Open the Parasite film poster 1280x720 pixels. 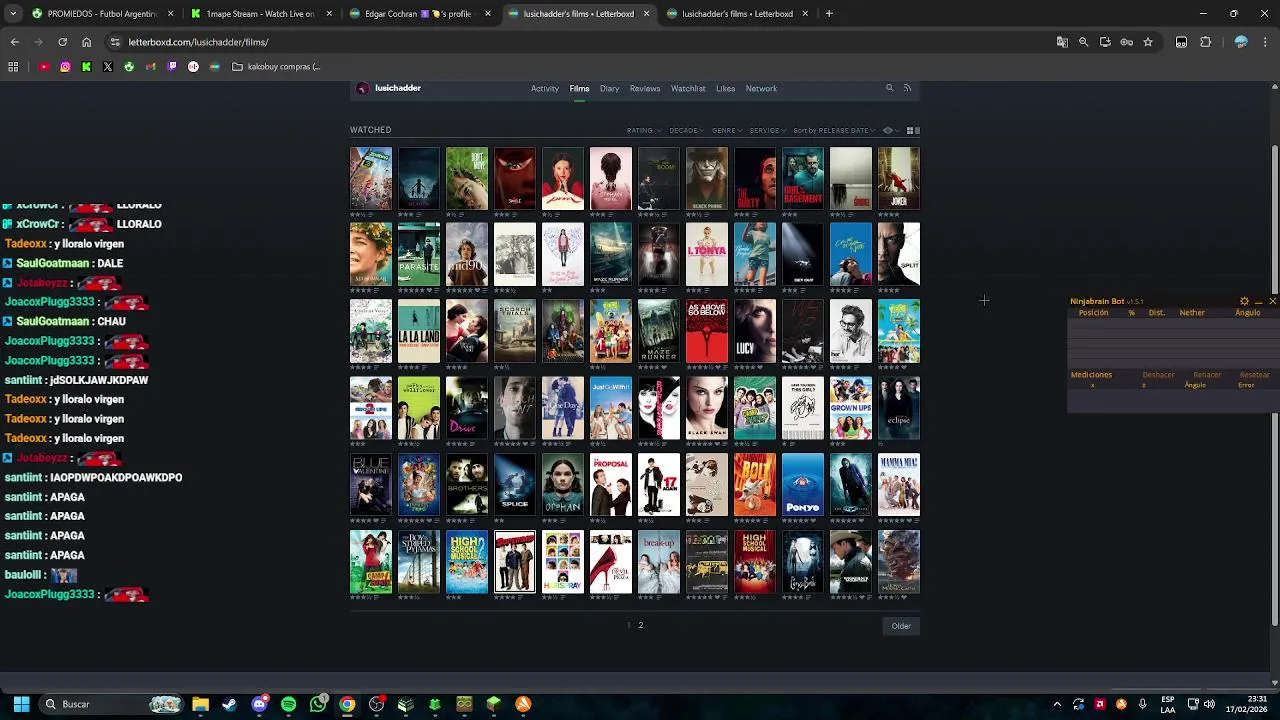coord(418,254)
